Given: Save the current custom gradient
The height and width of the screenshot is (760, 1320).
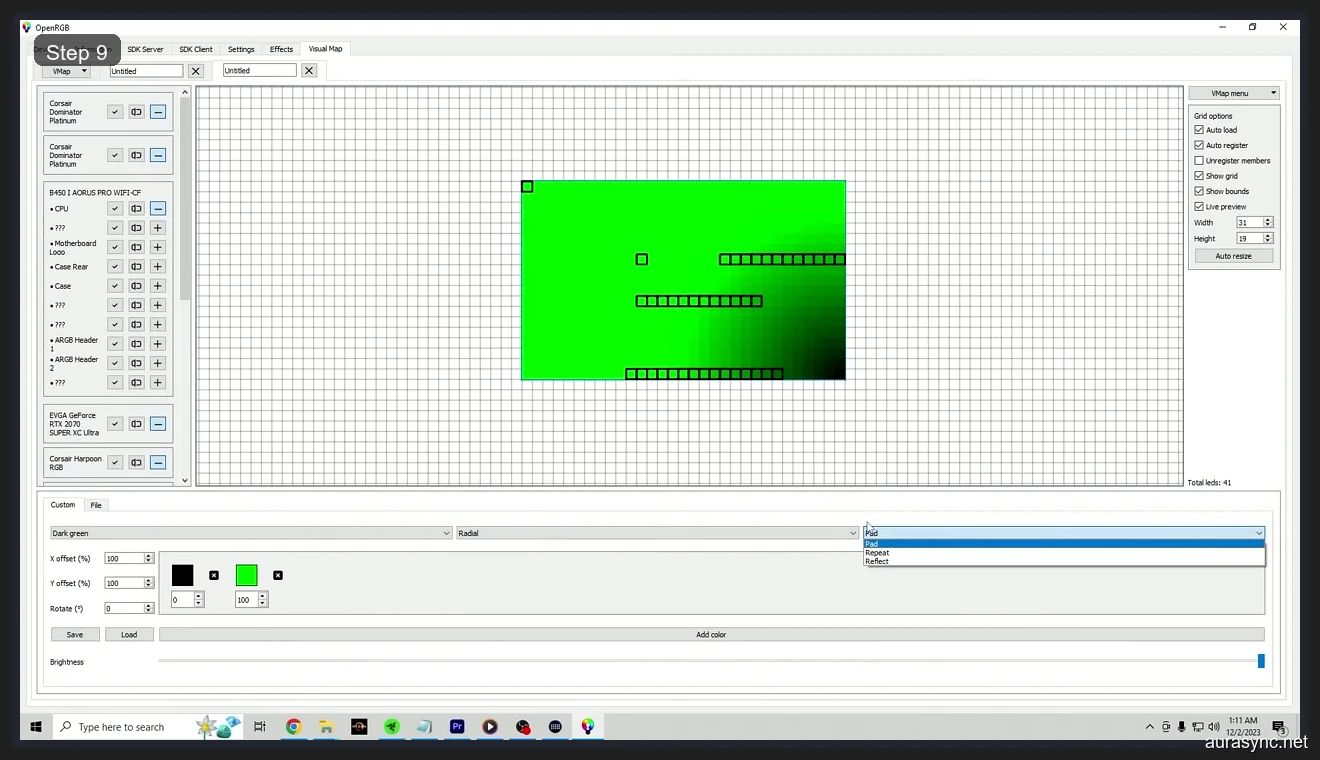Looking at the screenshot, I should (x=74, y=633).
